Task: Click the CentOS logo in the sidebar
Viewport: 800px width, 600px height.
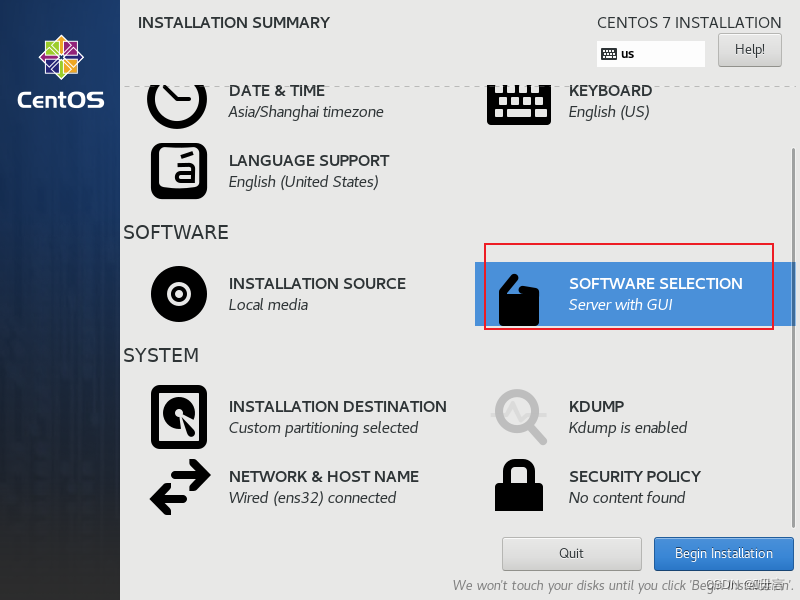Action: click(59, 68)
